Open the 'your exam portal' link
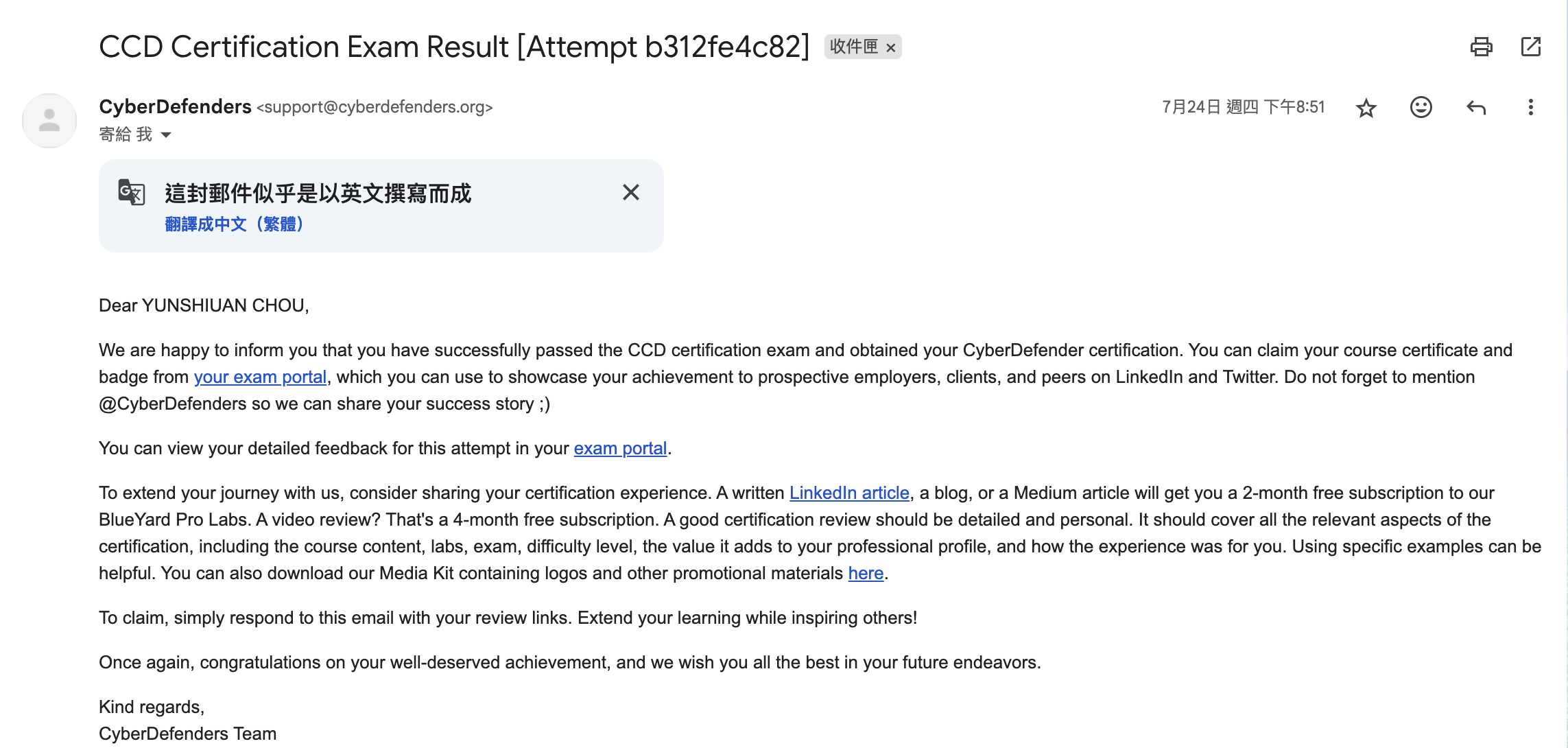 (260, 377)
